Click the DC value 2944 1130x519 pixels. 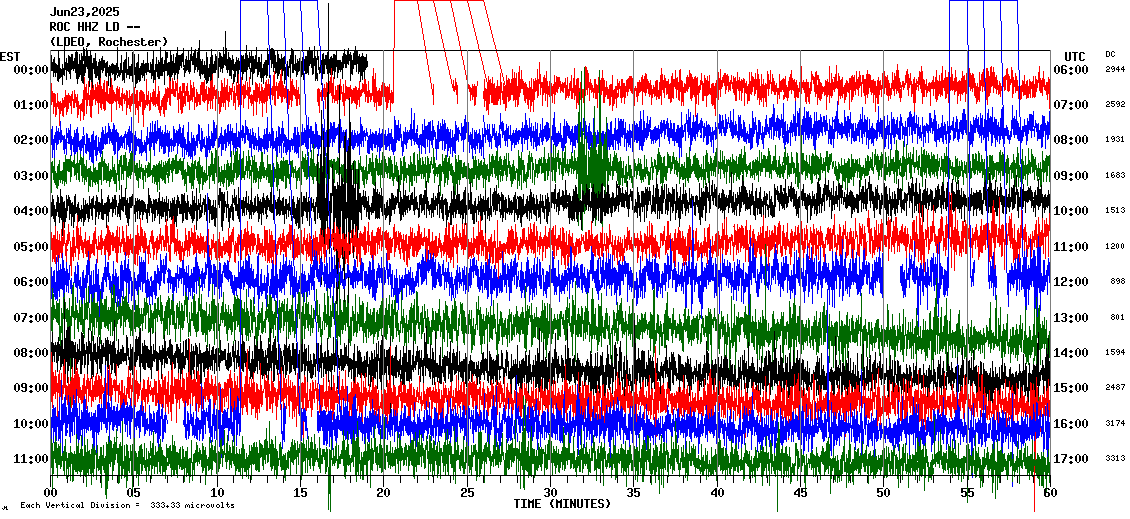(x=1115, y=70)
